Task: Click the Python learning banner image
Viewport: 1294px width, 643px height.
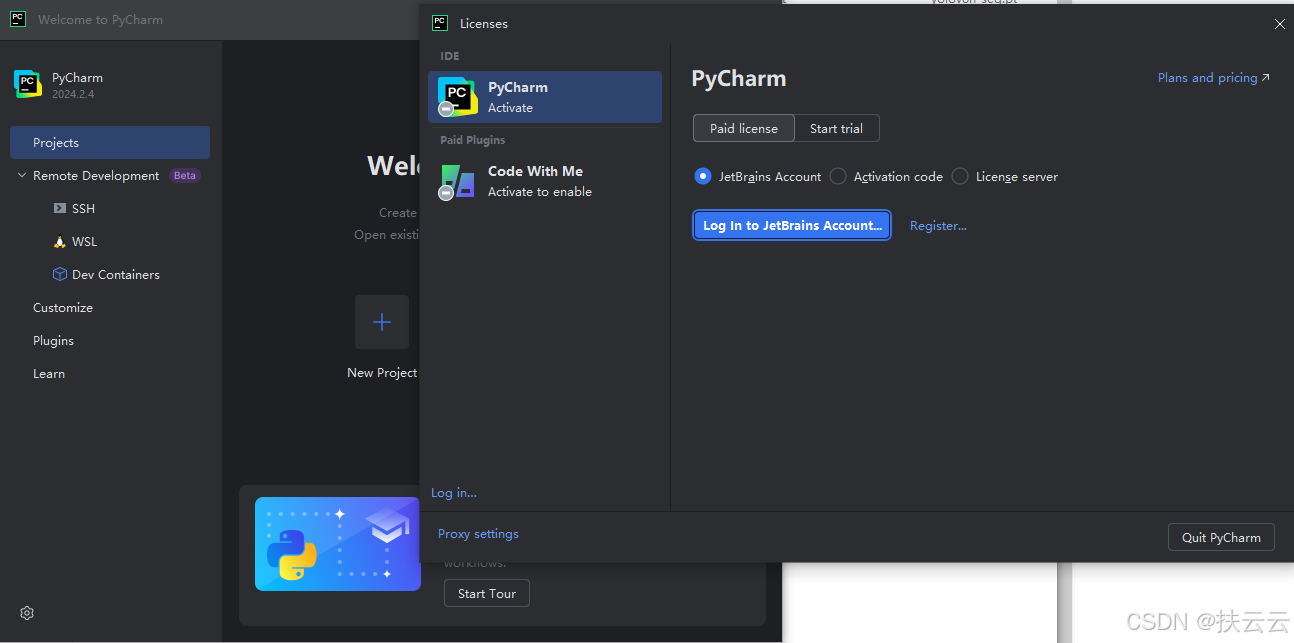Action: click(x=338, y=544)
